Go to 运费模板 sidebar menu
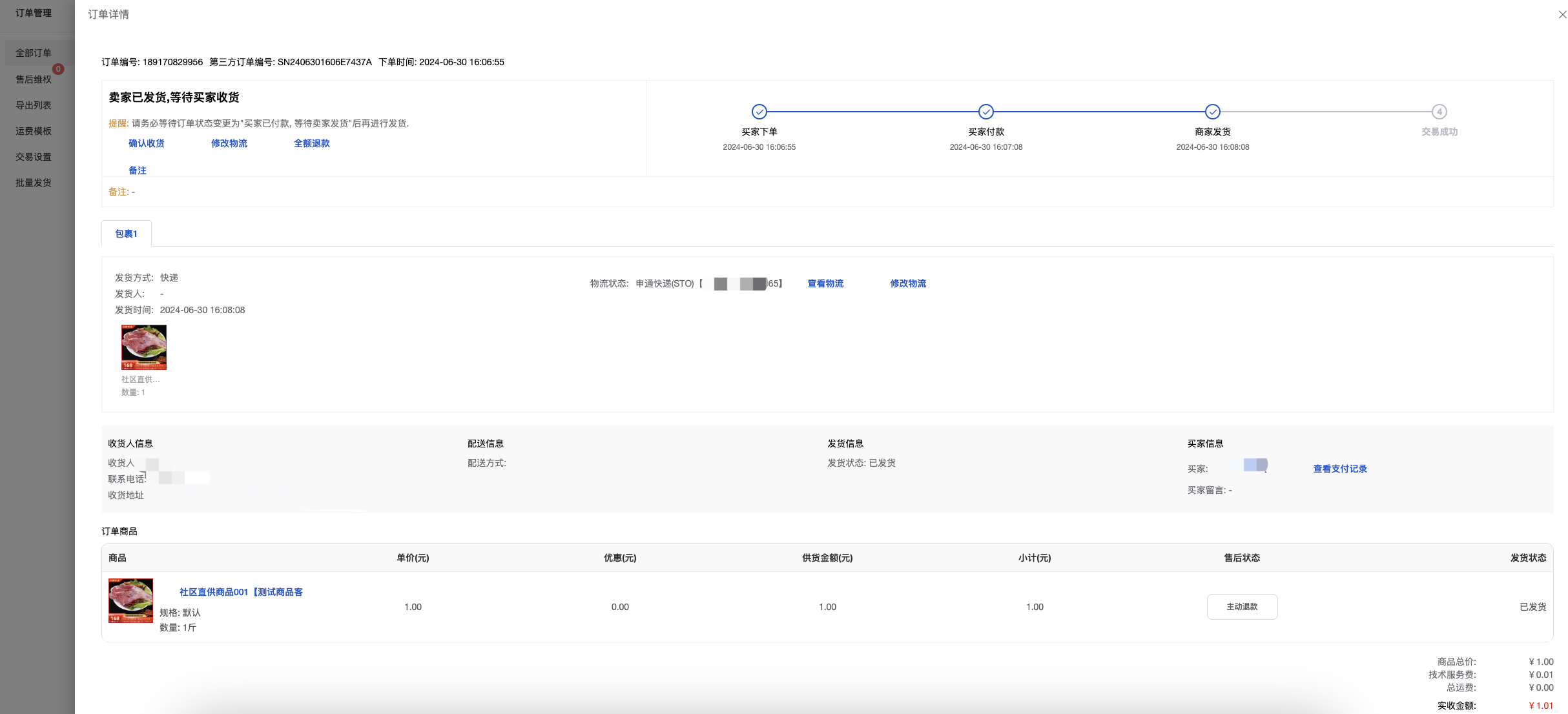This screenshot has width=1568, height=714. [x=34, y=131]
